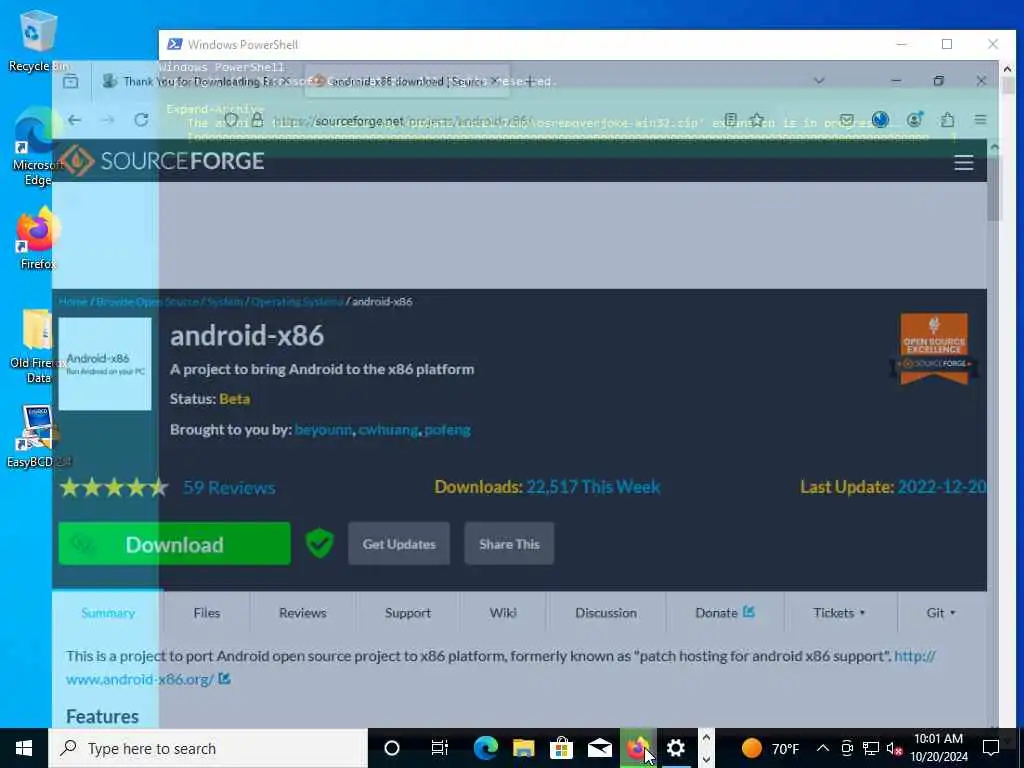The width and height of the screenshot is (1024, 768).
Task: Open the Discussion tab
Action: tap(605, 613)
